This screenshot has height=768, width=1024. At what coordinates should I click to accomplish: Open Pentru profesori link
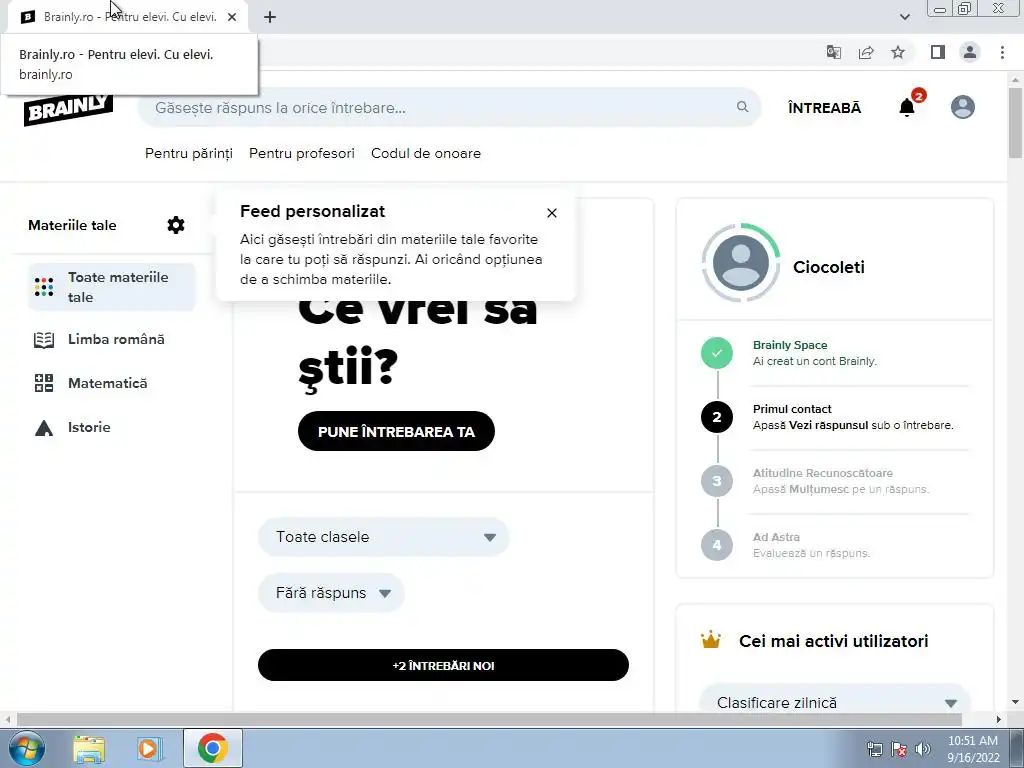(302, 153)
